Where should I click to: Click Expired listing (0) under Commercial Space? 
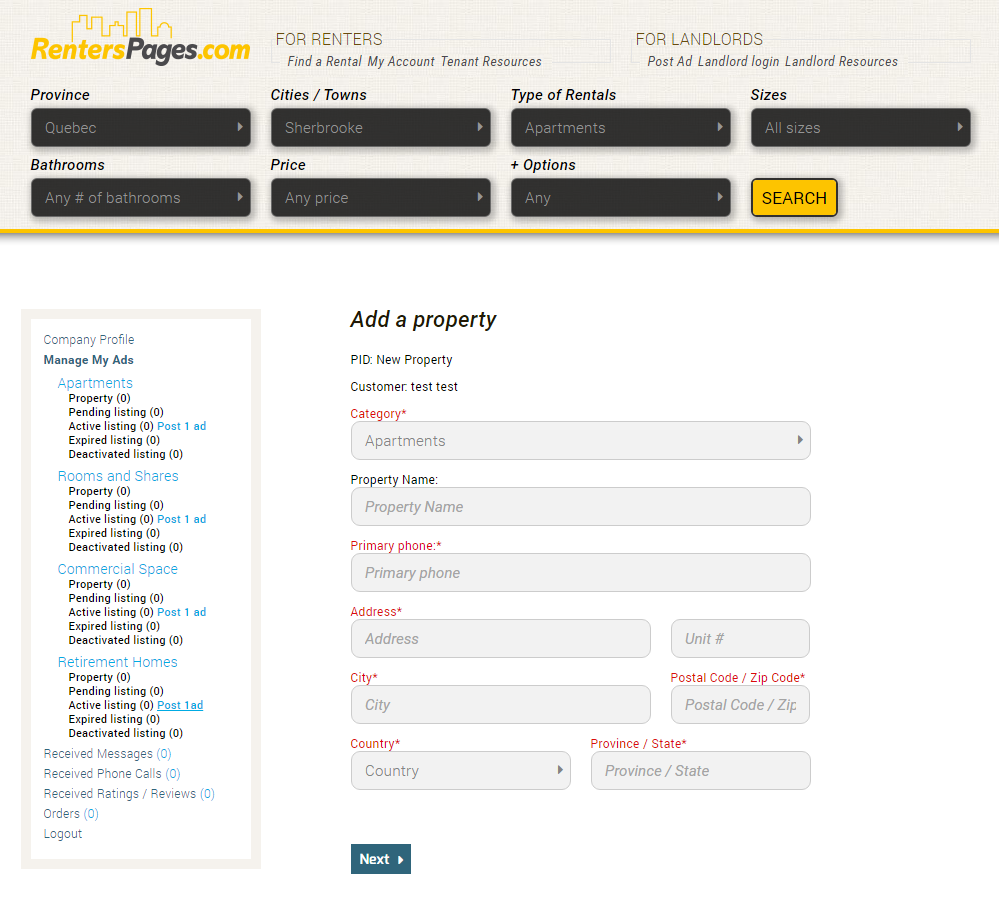[114, 626]
